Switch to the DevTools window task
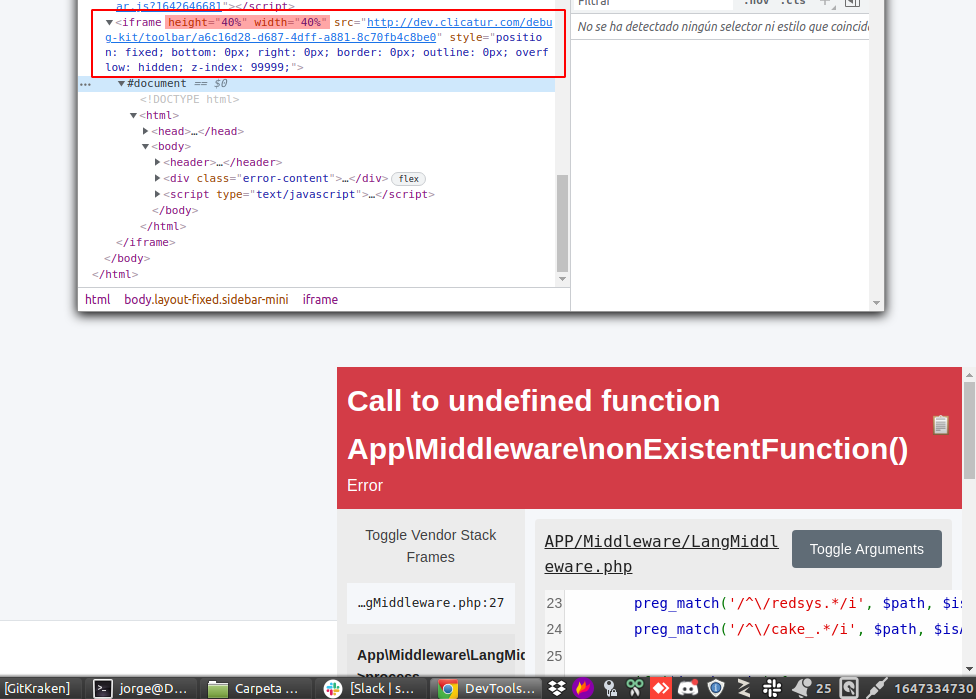Viewport: 976px width, 699px height. tap(487, 688)
